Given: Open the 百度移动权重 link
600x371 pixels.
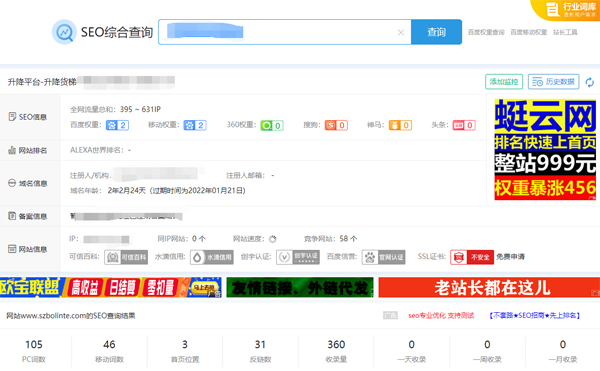Looking at the screenshot, I should (x=528, y=32).
